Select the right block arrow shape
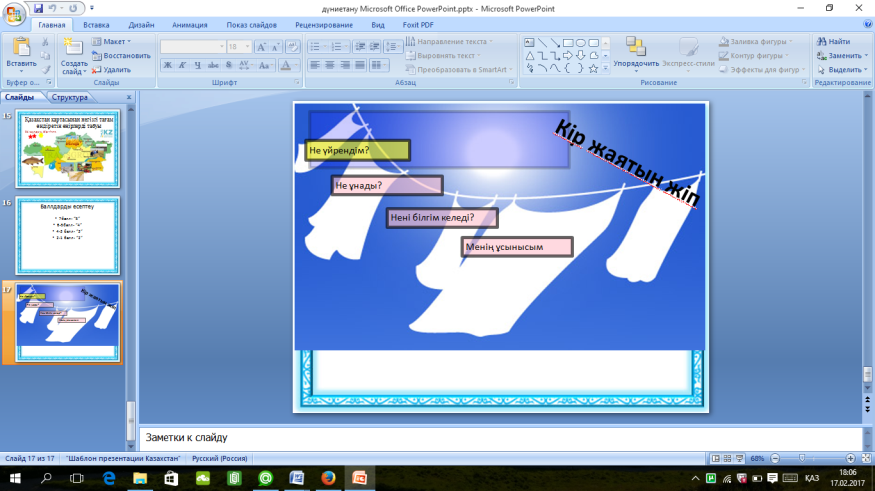Screen dimensions: 875x491 (568, 55)
